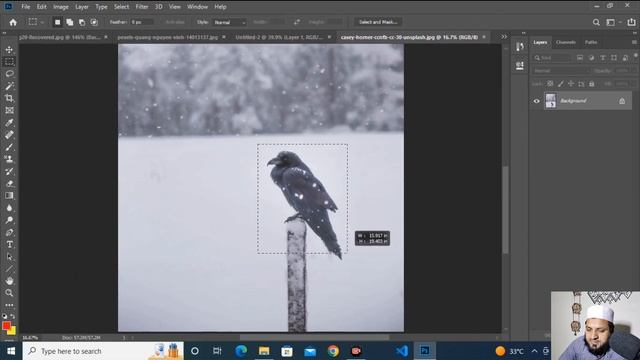Click the Windows Start button

pyautogui.click(x=11, y=351)
